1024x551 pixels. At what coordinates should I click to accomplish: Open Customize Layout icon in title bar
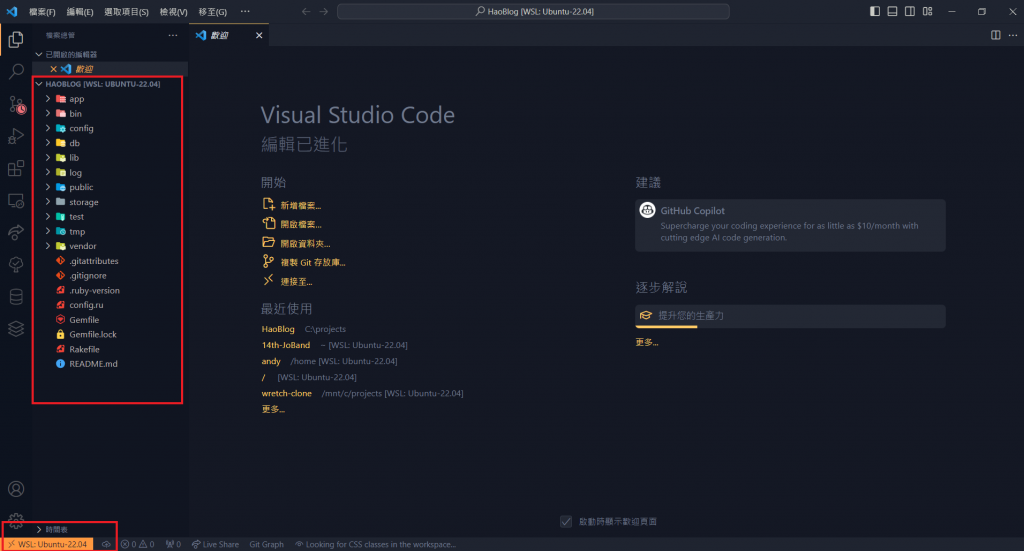point(927,12)
